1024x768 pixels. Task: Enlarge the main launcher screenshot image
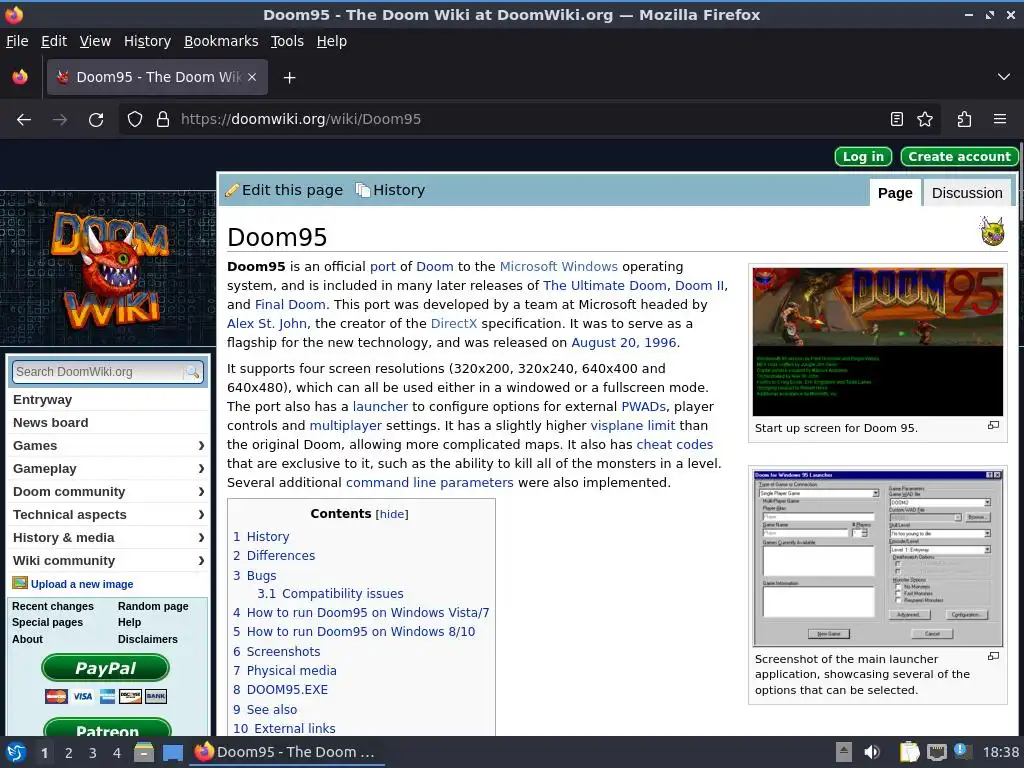click(x=993, y=656)
